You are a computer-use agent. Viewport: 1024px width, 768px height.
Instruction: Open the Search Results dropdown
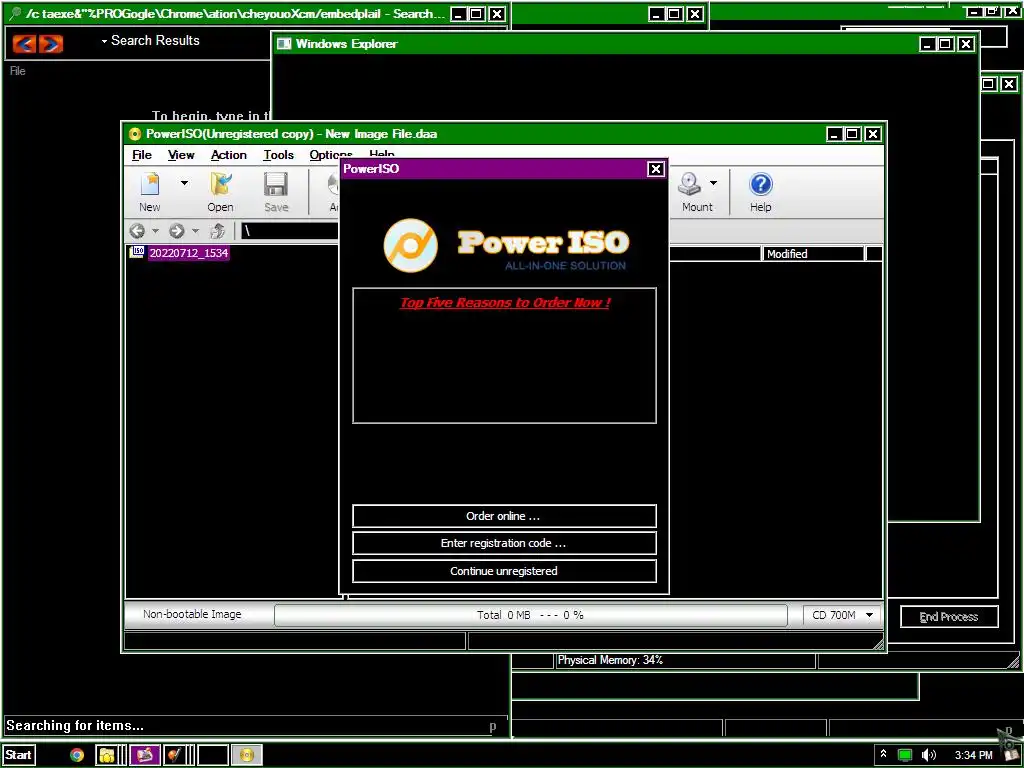150,40
